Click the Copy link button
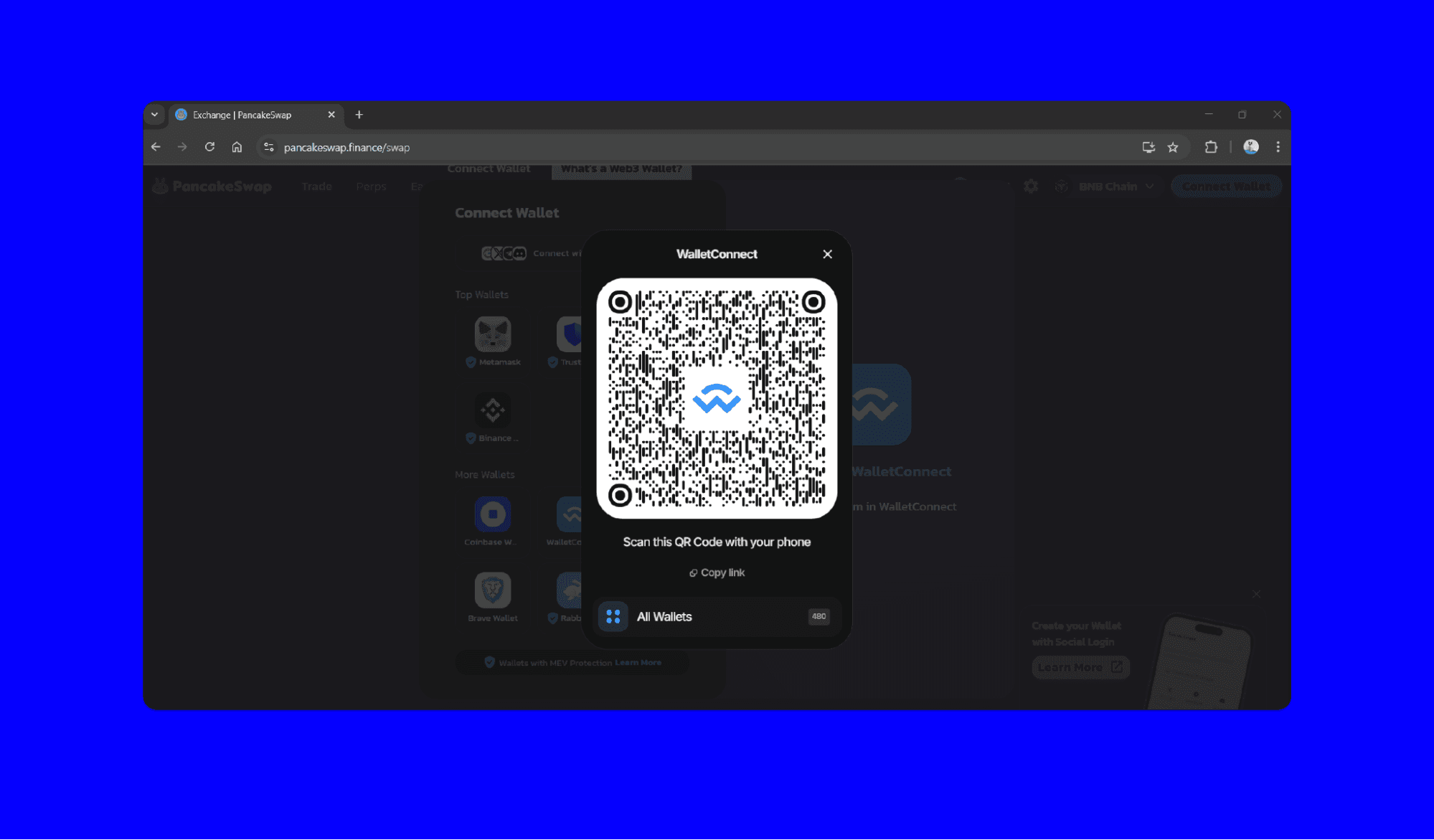This screenshot has height=840, width=1434. (x=717, y=572)
